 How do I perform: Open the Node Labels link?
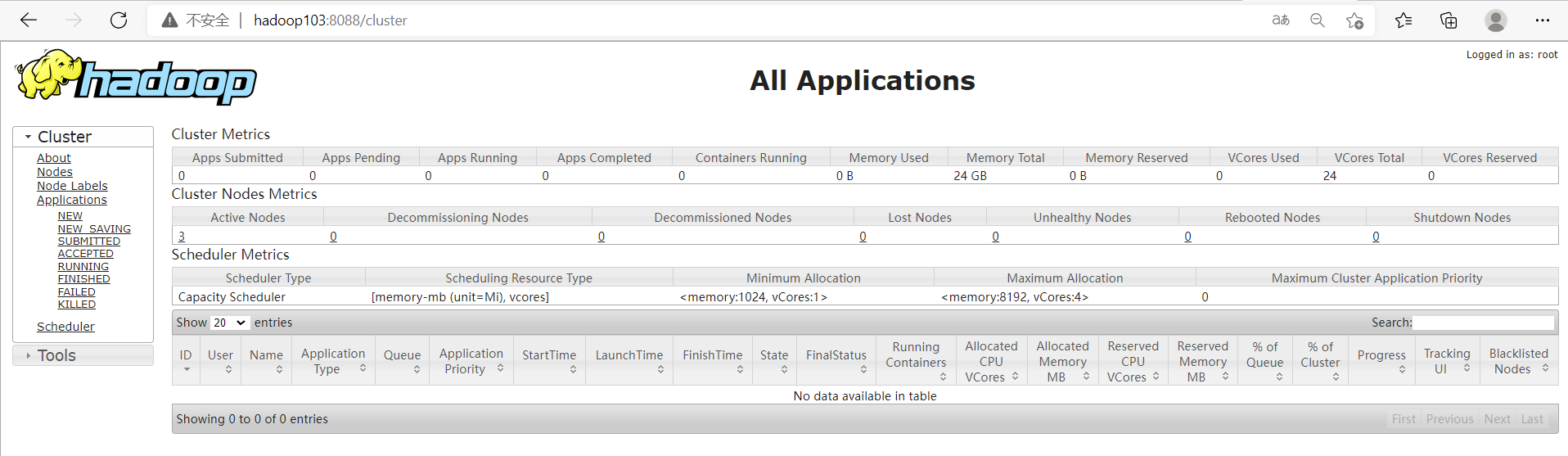[72, 186]
